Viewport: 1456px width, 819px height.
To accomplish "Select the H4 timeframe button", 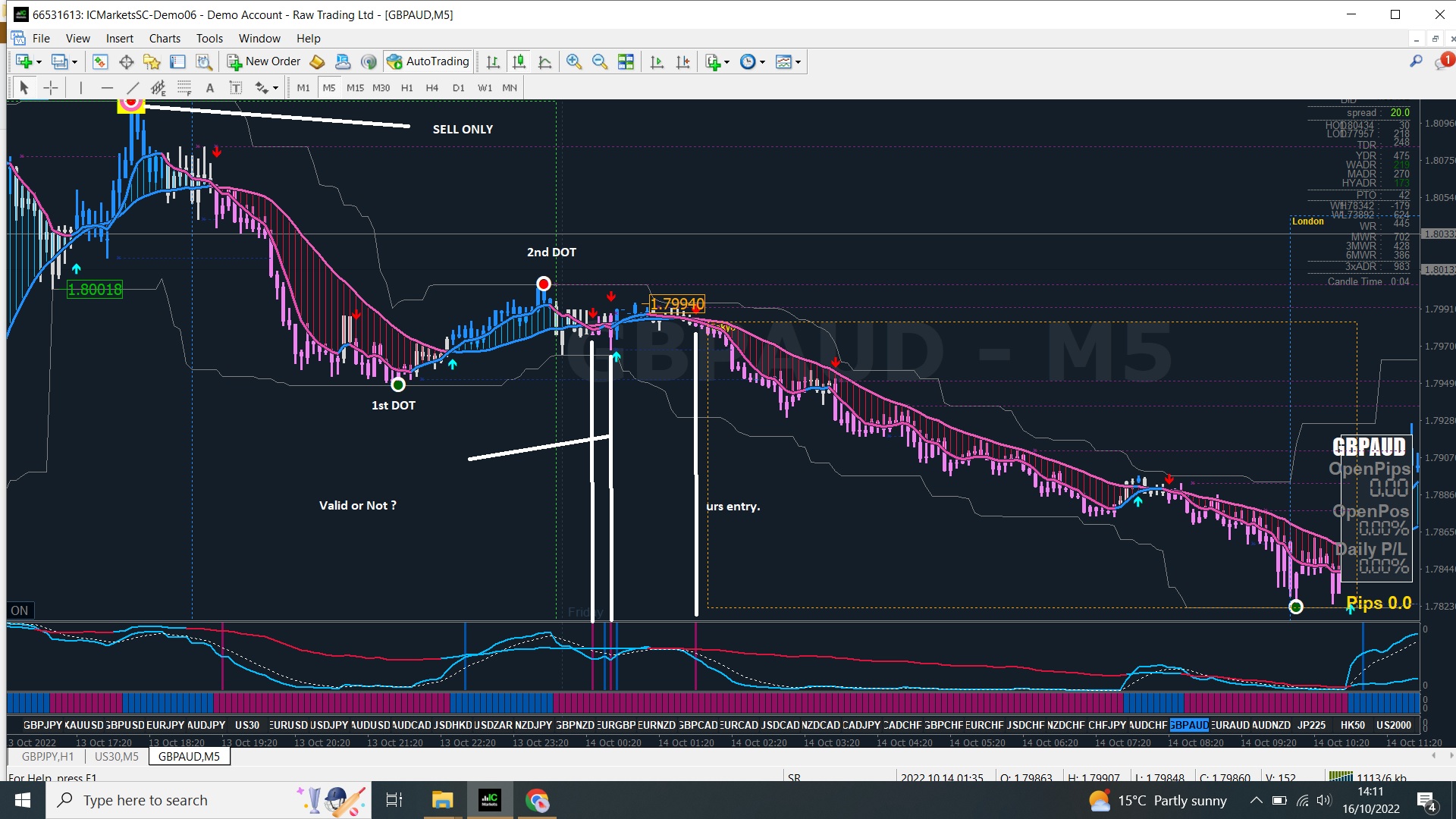I will [x=431, y=88].
